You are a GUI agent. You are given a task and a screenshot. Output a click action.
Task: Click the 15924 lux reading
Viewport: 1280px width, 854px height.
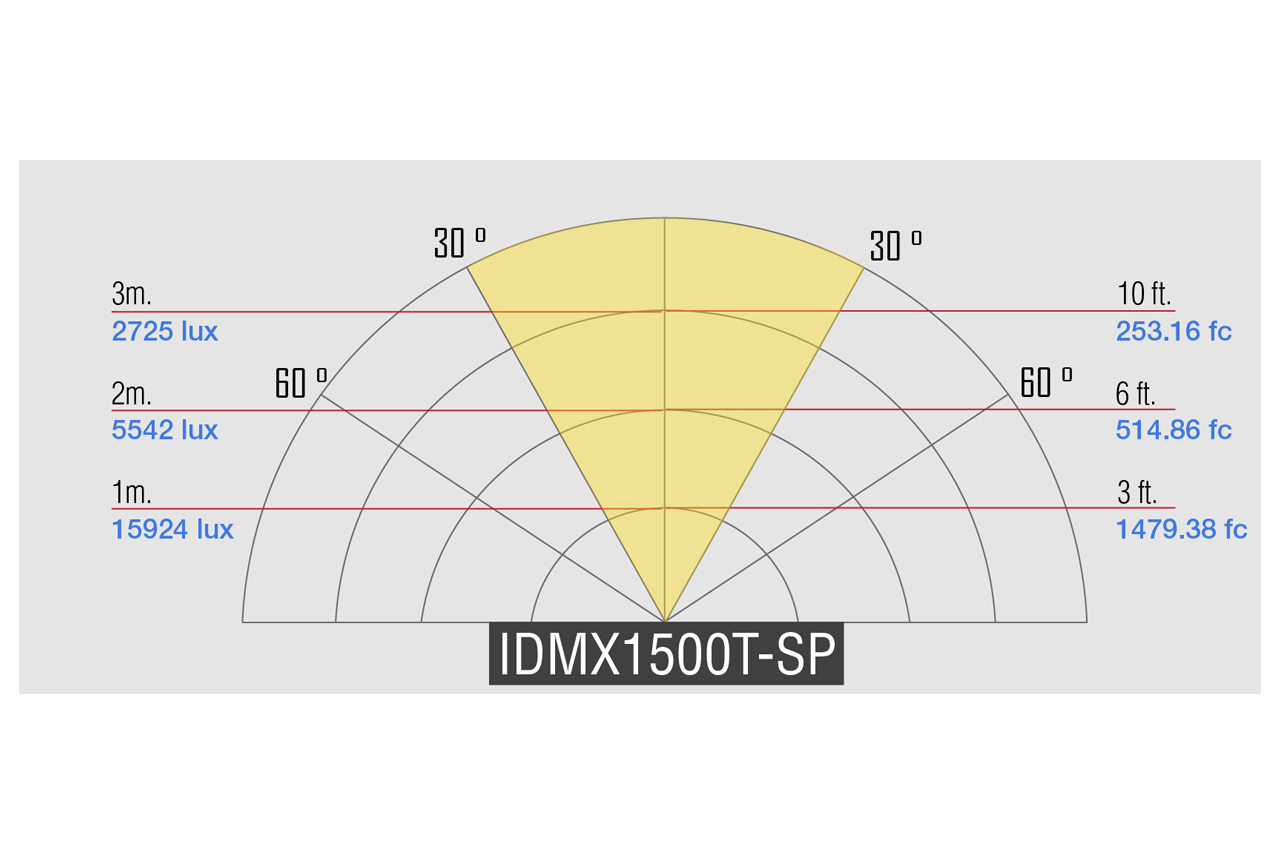173,529
